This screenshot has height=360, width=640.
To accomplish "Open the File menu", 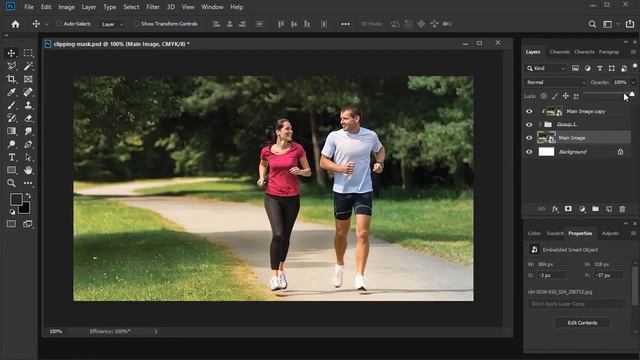I will pyautogui.click(x=29, y=7).
